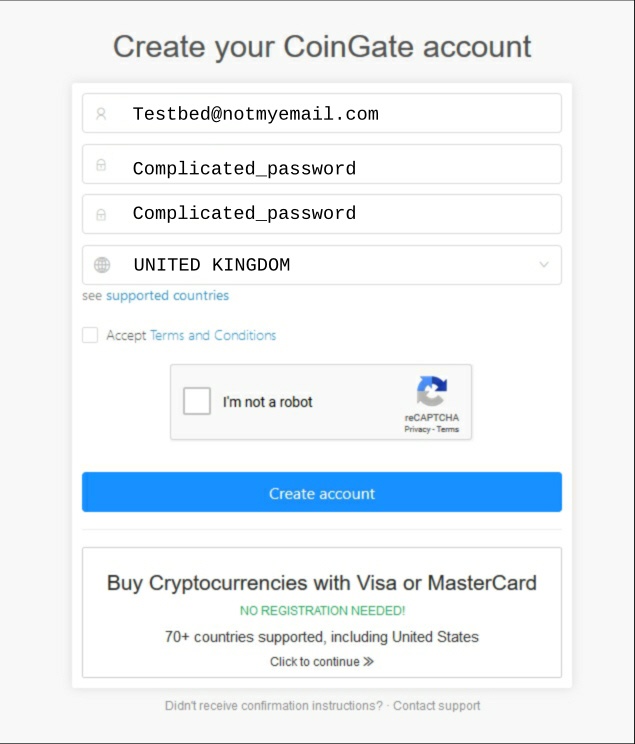The image size is (635, 744).
Task: Open the supported countries link
Action: (167, 296)
